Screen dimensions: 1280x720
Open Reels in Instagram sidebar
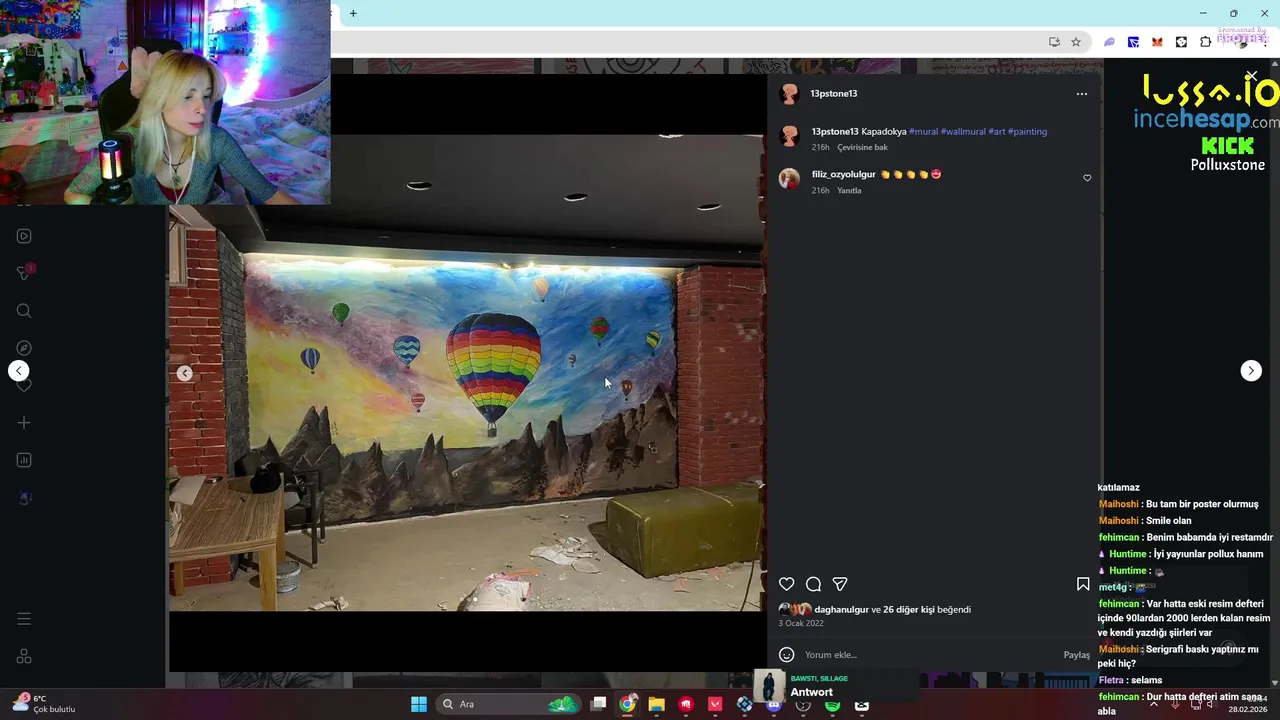(24, 236)
